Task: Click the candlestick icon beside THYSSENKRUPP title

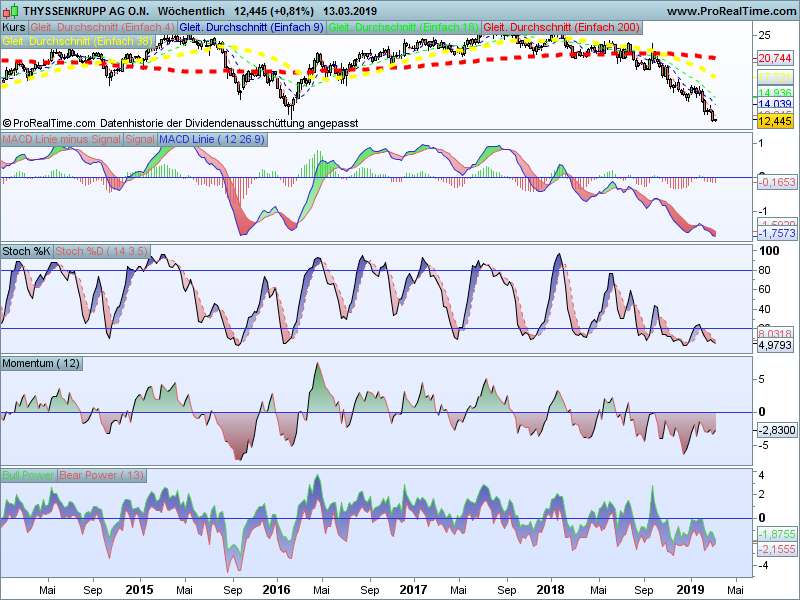Action: click(x=10, y=11)
